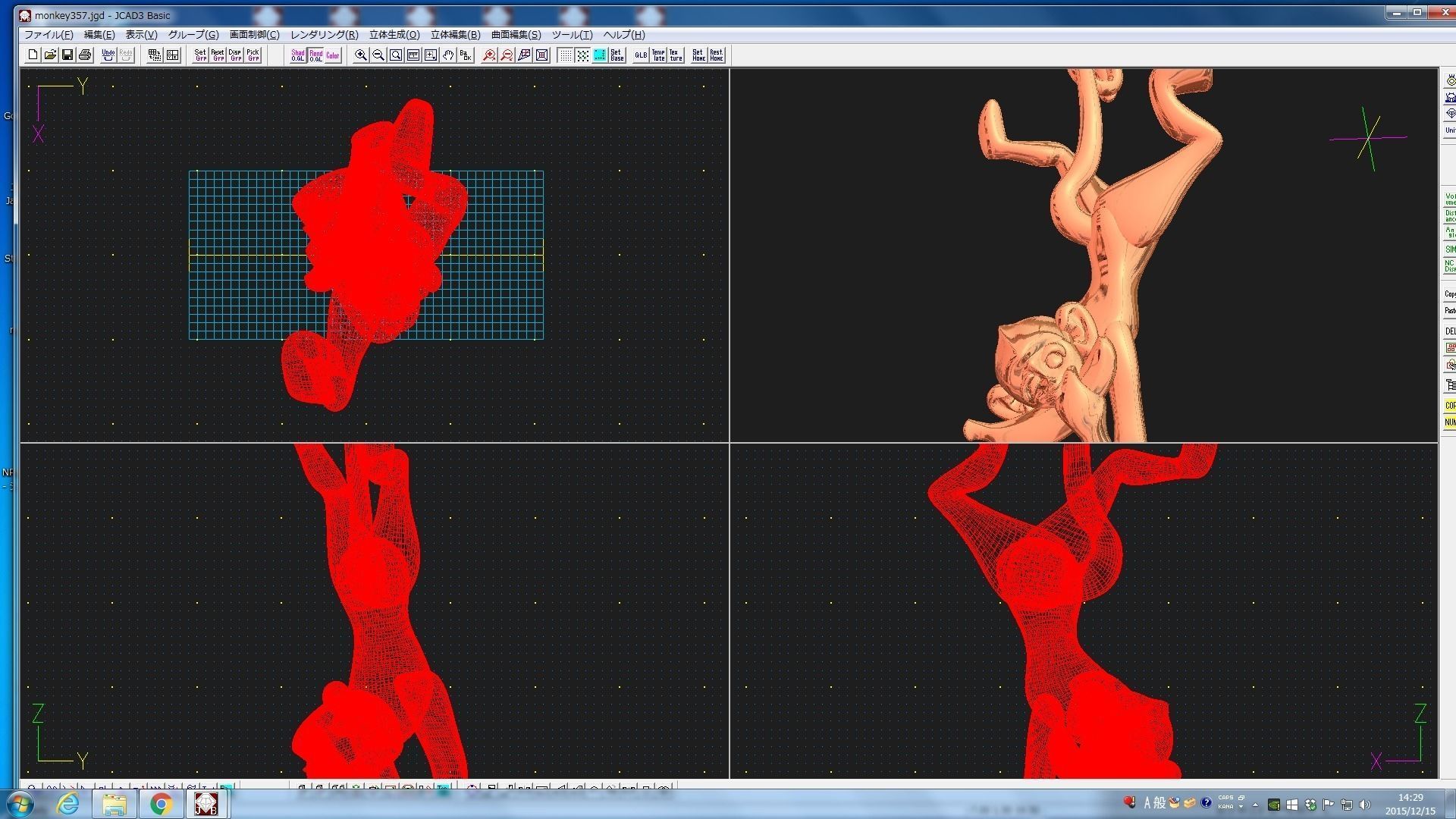Click the Texture toolbar button

(x=676, y=55)
